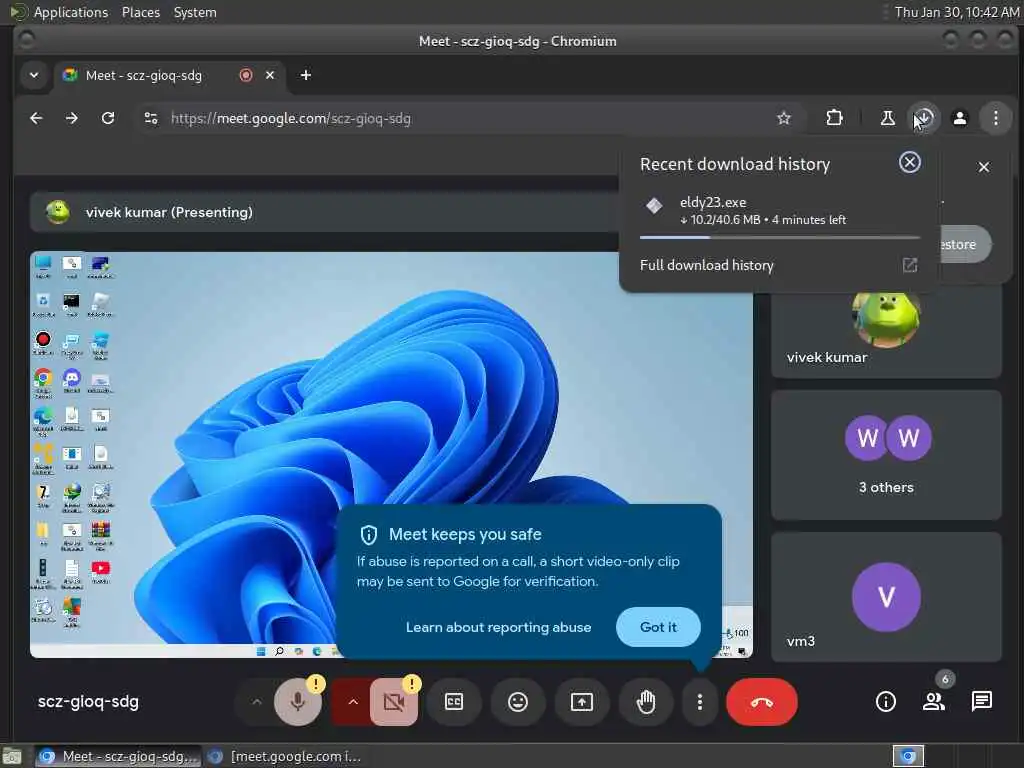Open more options in Meet toolbar

699,702
